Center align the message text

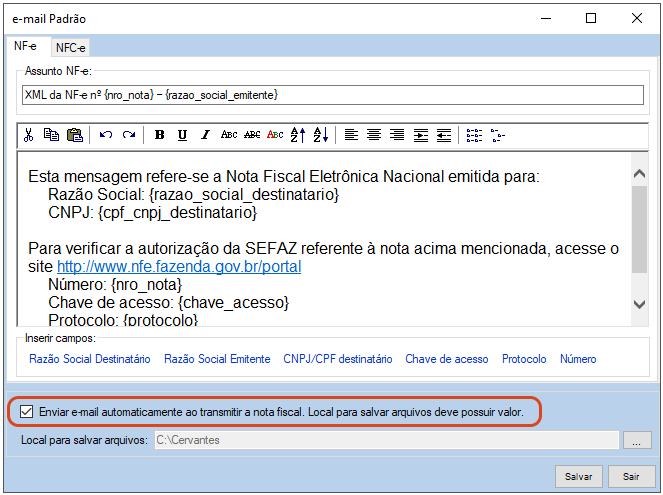(x=374, y=135)
